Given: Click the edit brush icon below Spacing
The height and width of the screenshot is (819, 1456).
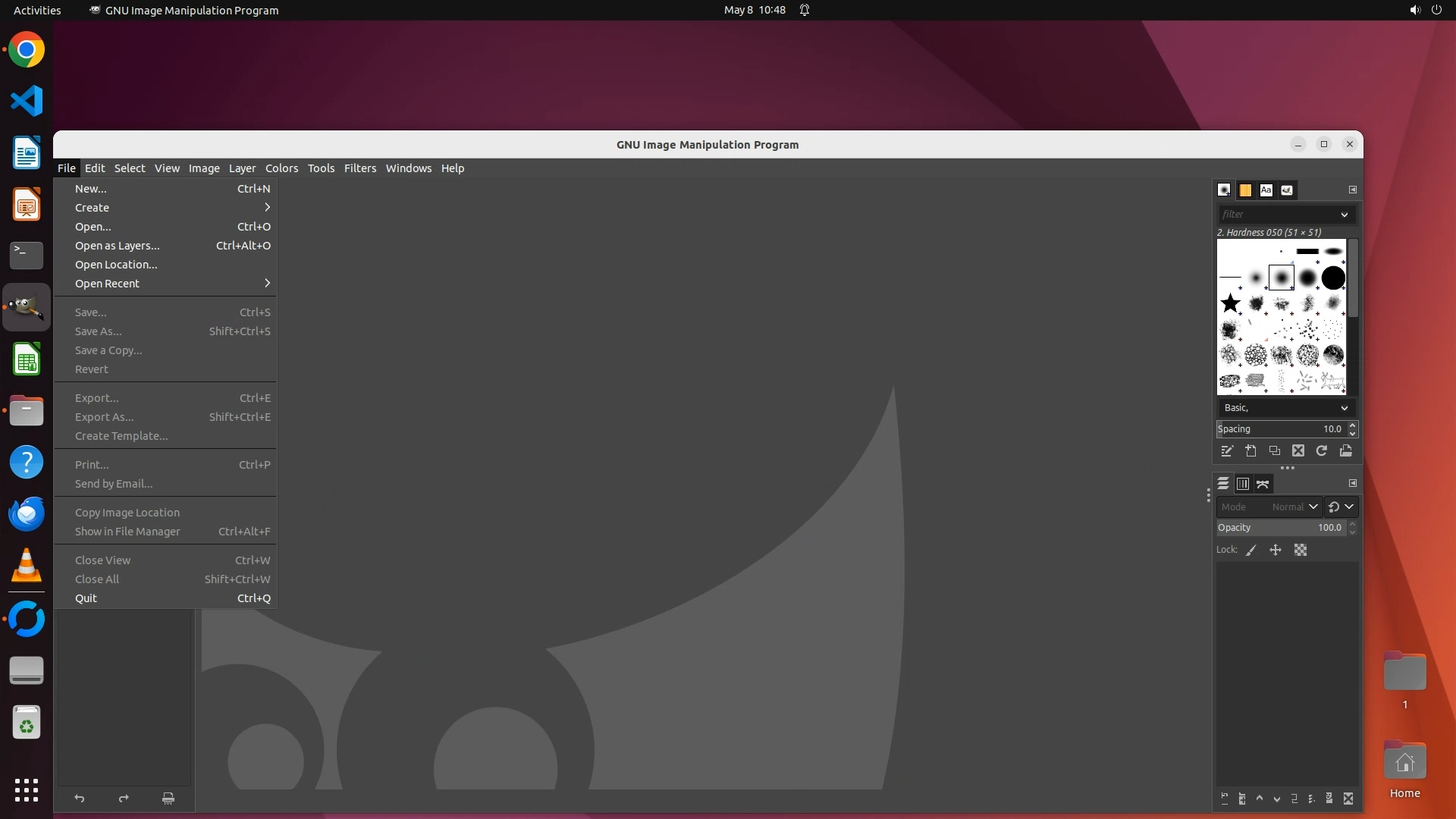Looking at the screenshot, I should coord(1226,451).
